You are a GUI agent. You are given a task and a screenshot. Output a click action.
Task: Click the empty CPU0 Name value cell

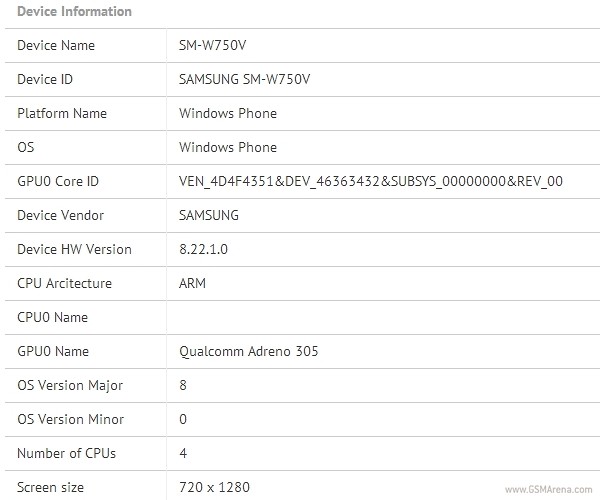[383, 318]
